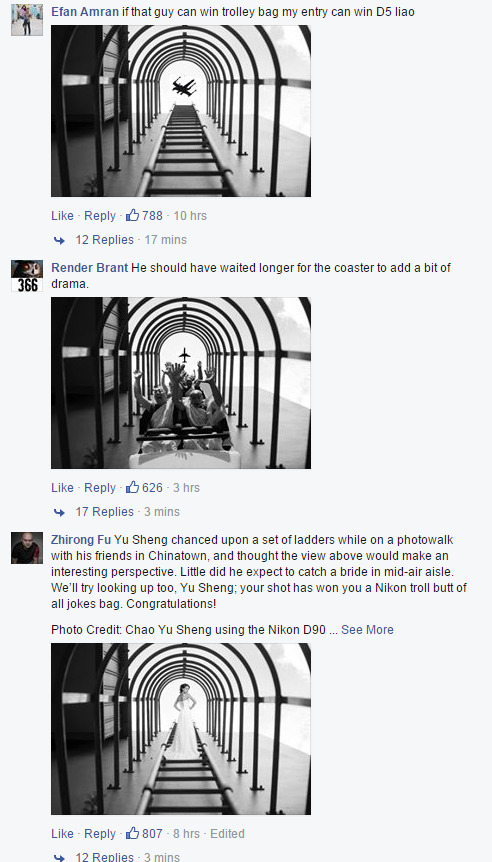This screenshot has width=492, height=862.
Task: Open Render Brant's avatar with 366
Action: pos(27,276)
